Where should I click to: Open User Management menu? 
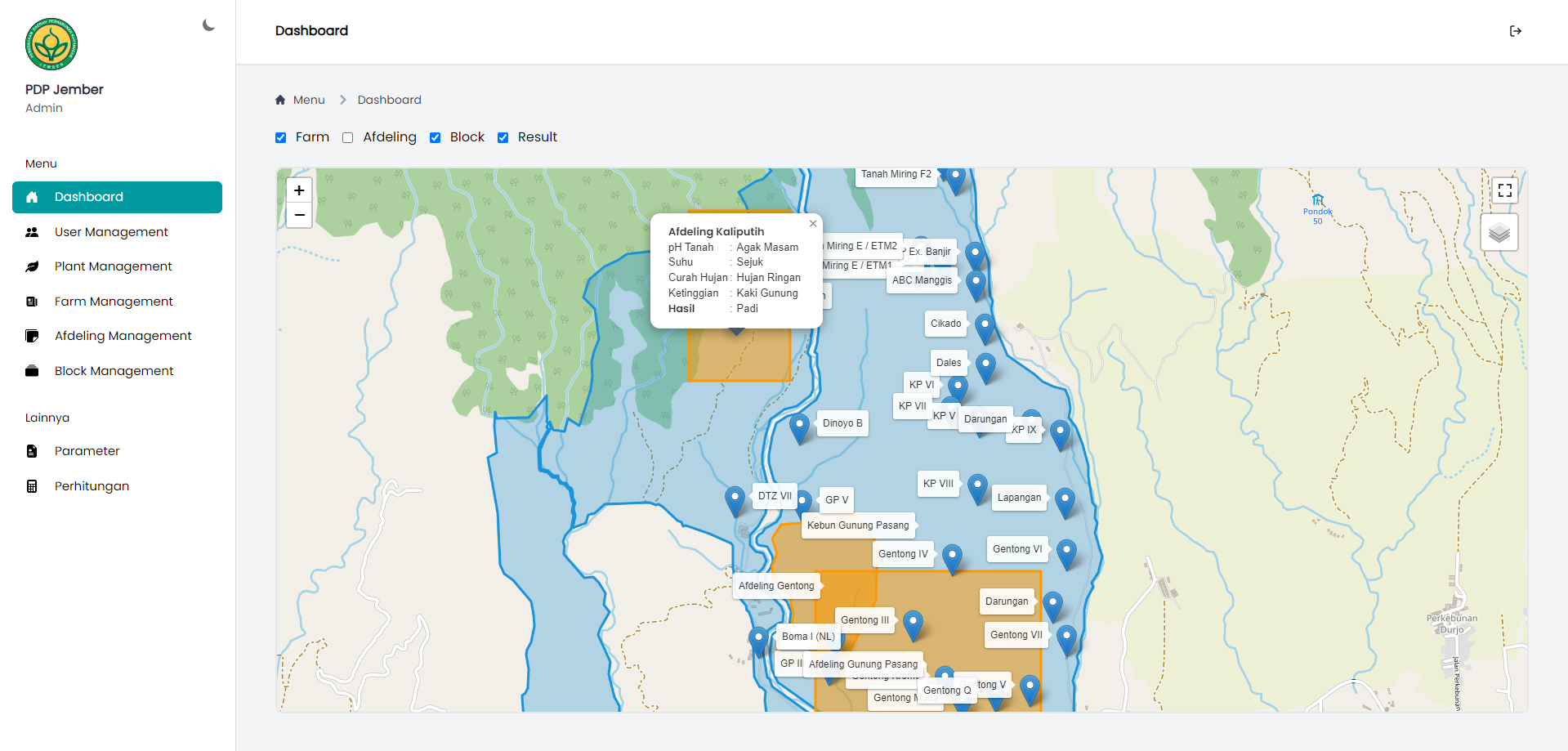click(x=111, y=232)
